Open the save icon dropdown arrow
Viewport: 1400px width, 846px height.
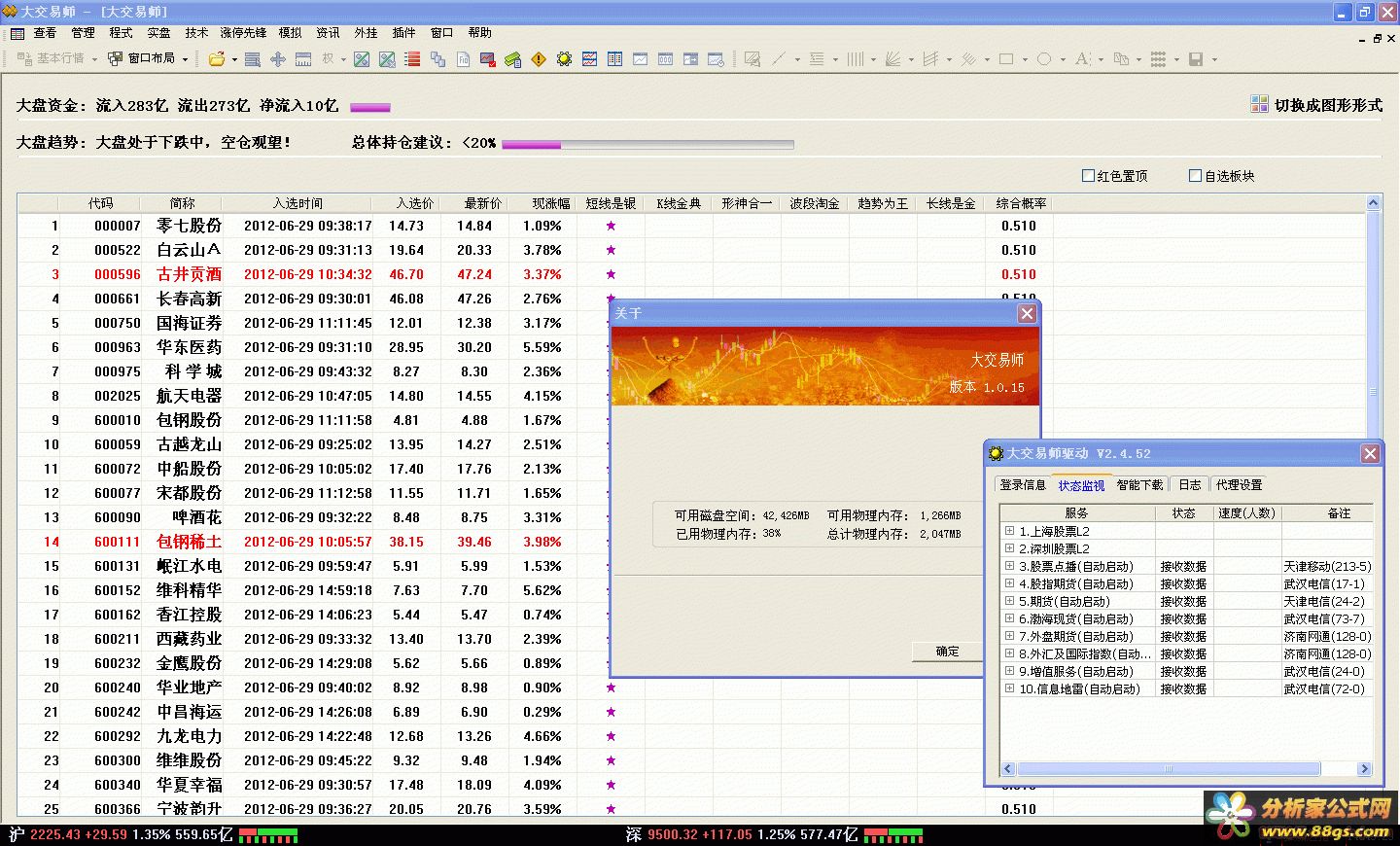pyautogui.click(x=1214, y=59)
